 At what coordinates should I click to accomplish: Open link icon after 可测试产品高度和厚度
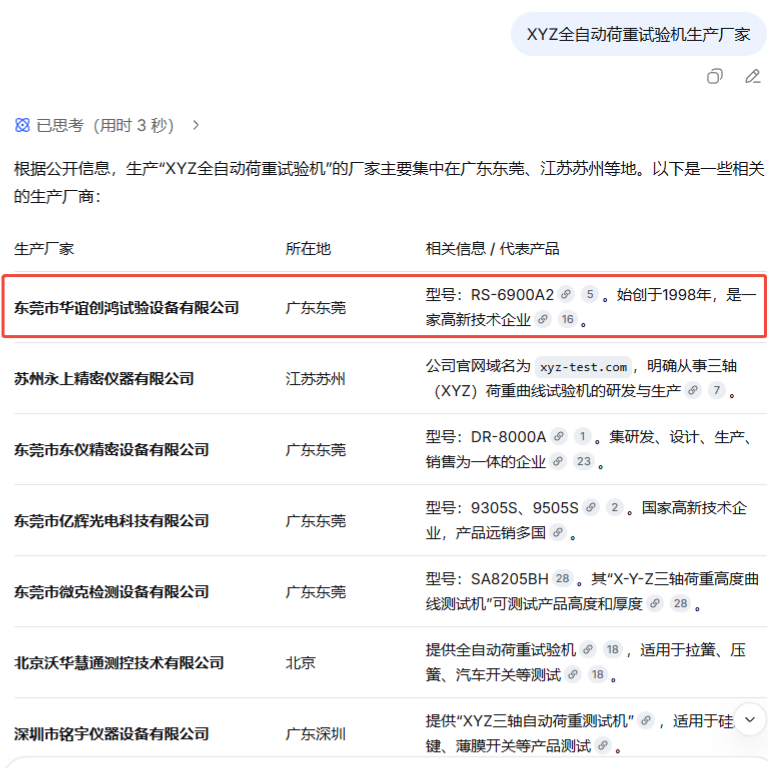655,603
